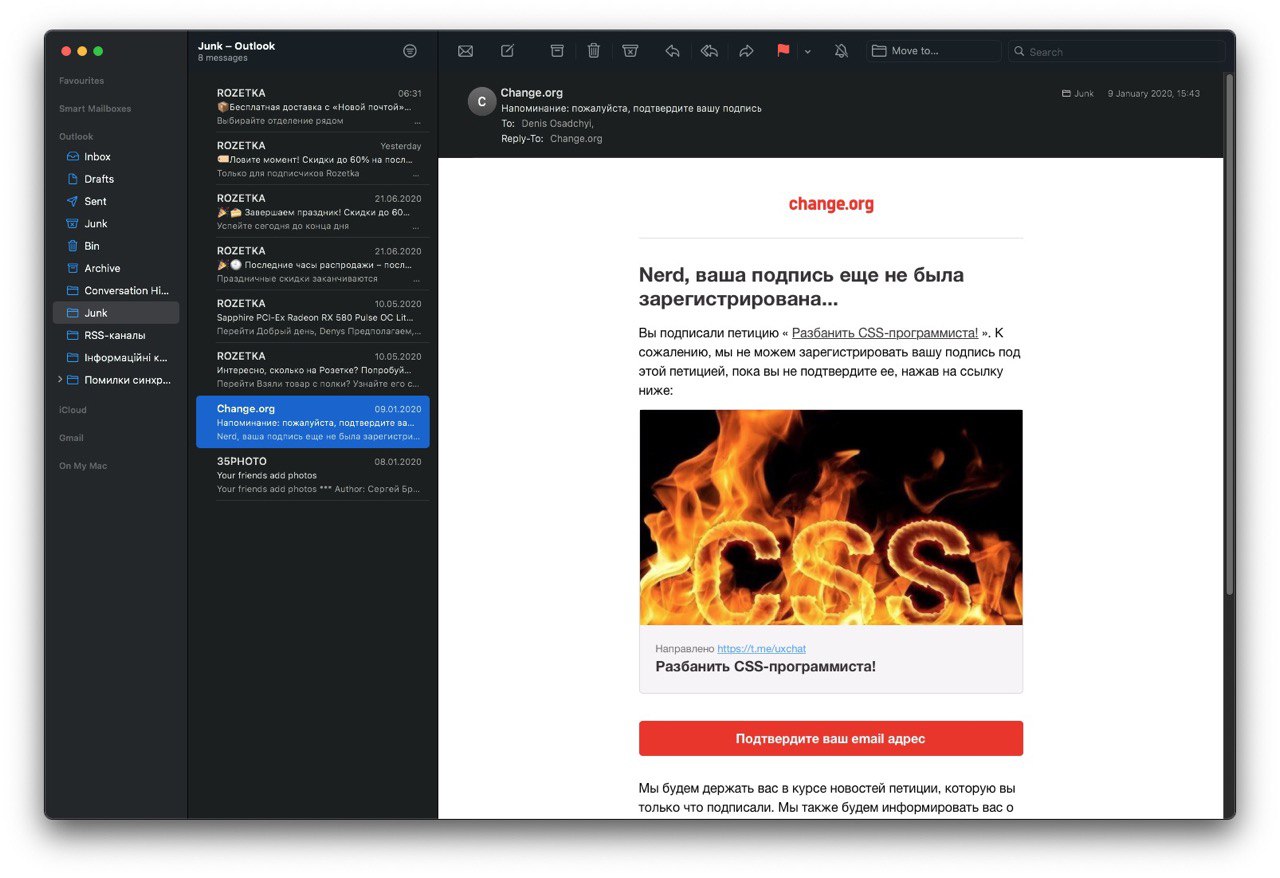Click the Smart Mailboxes section header
Image resolution: width=1280 pixels, height=878 pixels.
click(x=95, y=109)
